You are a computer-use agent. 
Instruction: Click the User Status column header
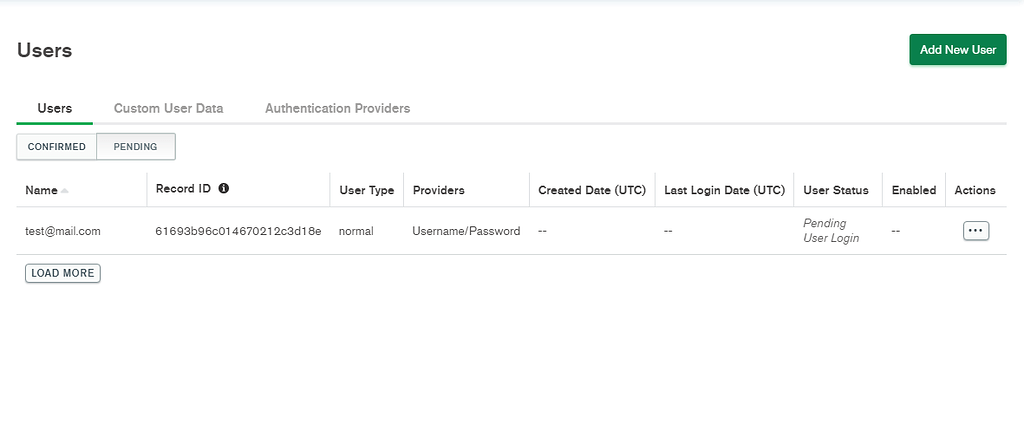coord(836,190)
